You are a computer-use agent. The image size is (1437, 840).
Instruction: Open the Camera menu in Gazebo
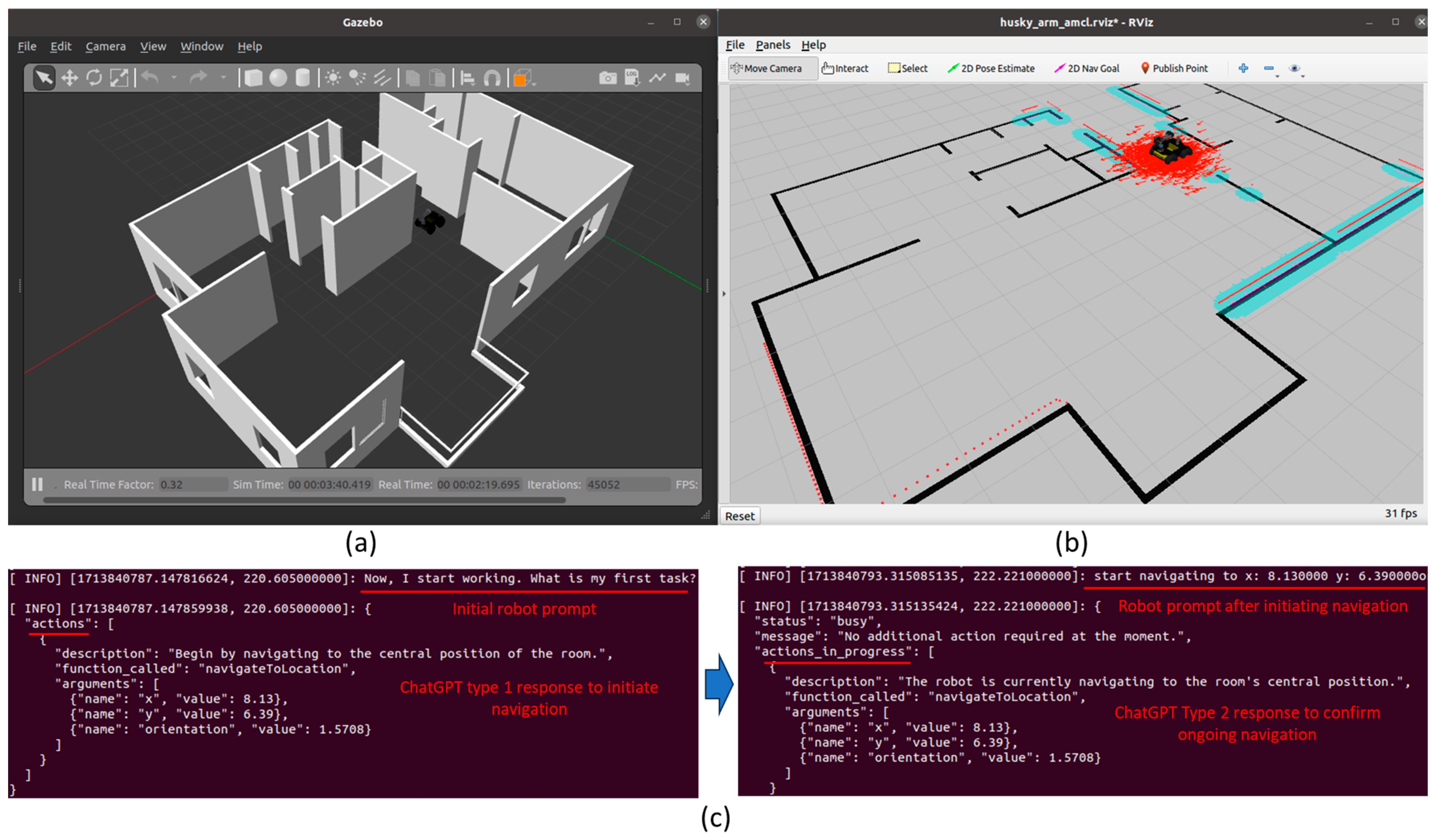pos(106,46)
